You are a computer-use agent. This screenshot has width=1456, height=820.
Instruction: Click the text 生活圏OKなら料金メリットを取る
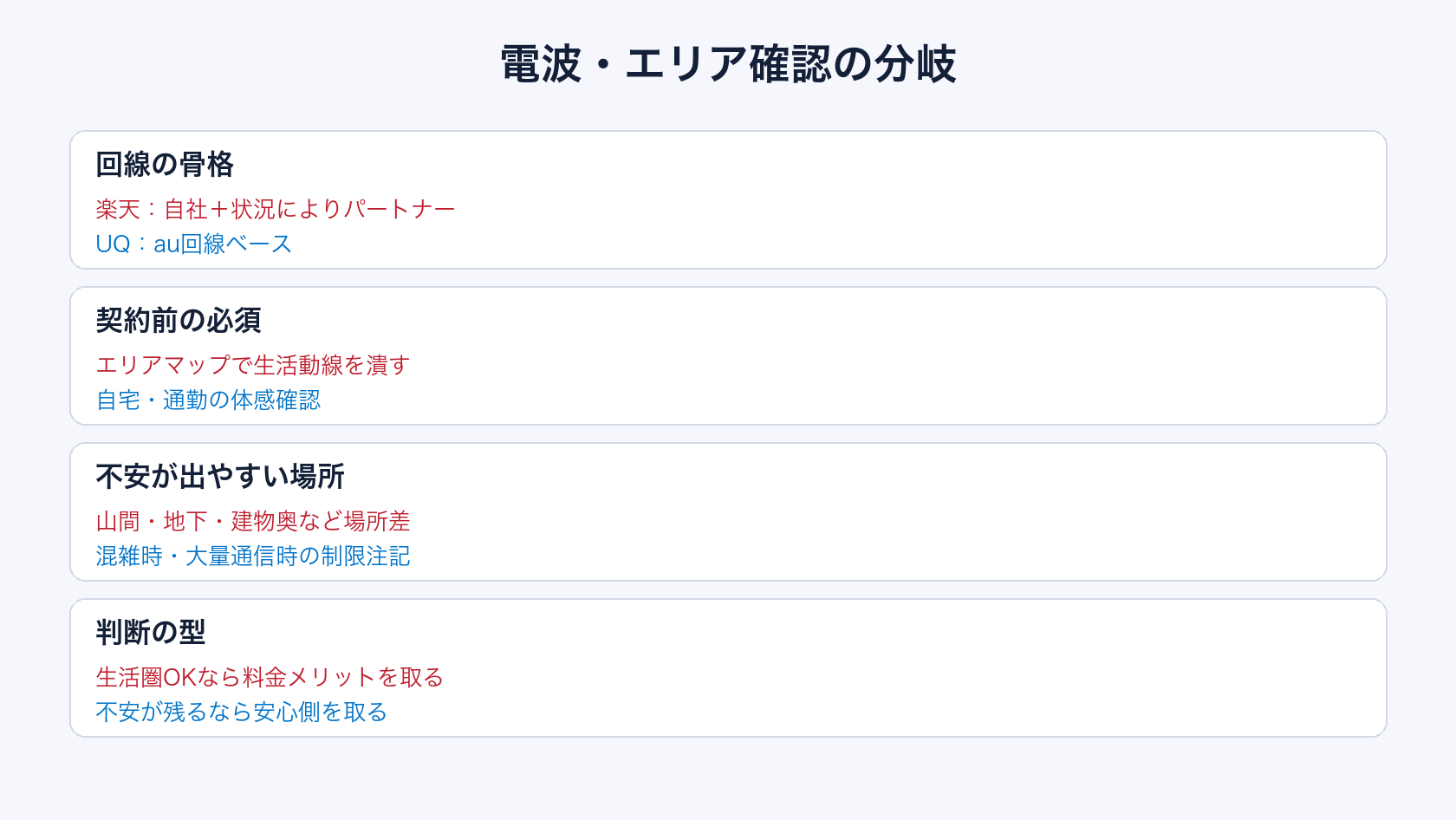click(x=270, y=677)
